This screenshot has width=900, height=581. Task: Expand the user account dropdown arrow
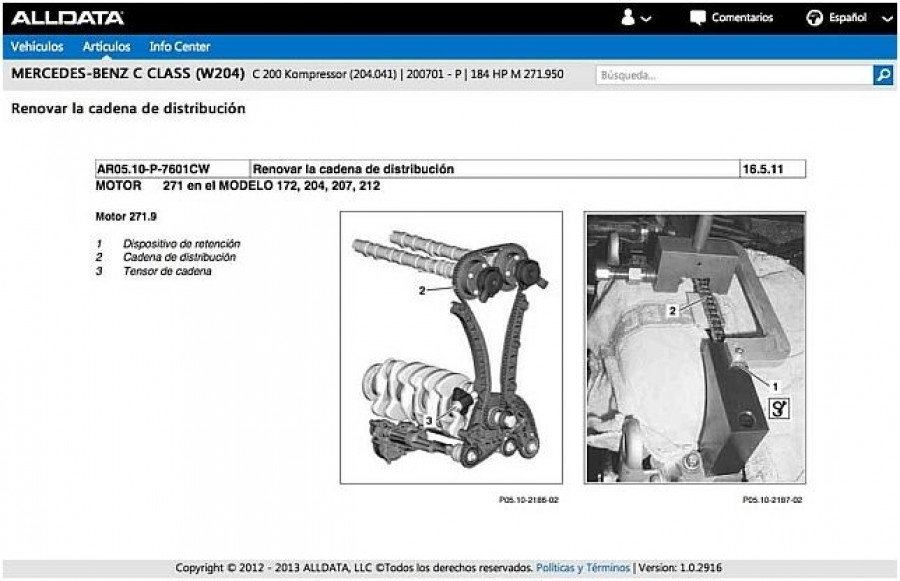coord(646,18)
